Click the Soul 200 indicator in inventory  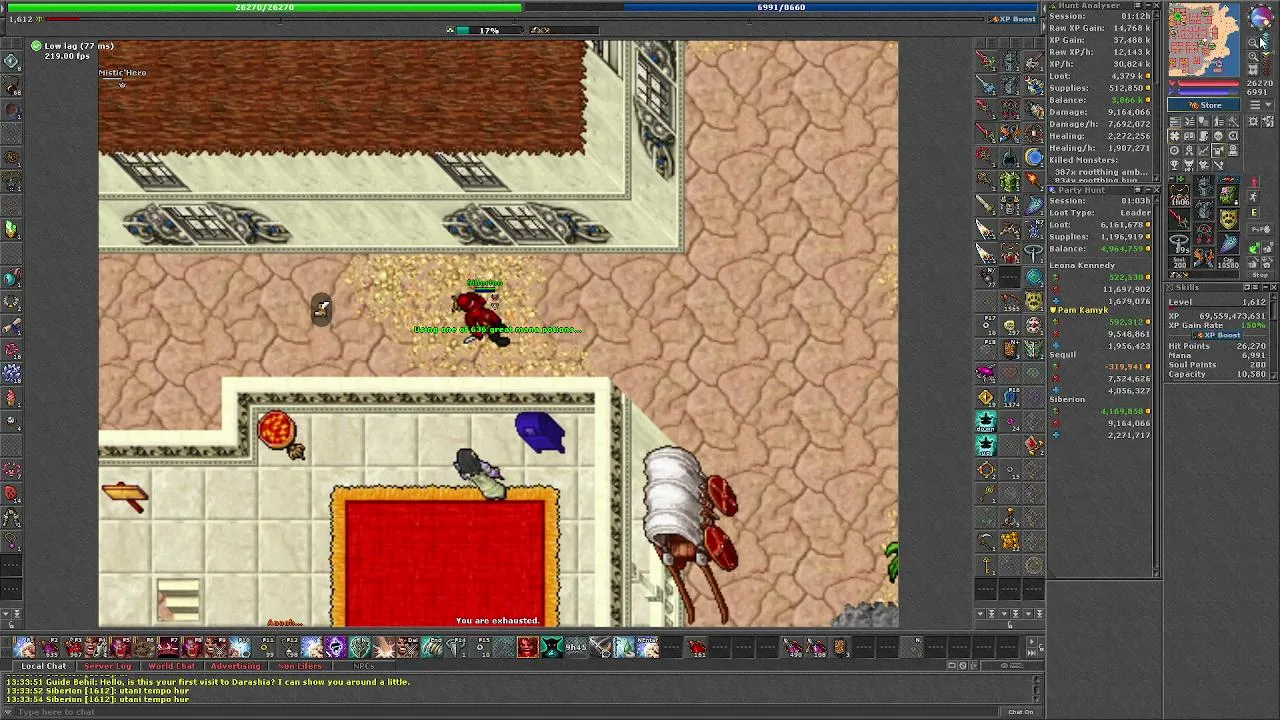(1180, 263)
